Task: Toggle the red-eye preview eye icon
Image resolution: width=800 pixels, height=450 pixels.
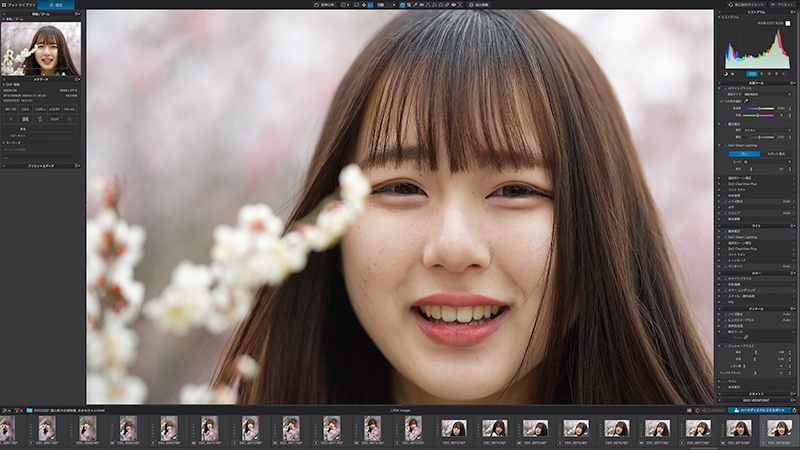Action: [454, 5]
